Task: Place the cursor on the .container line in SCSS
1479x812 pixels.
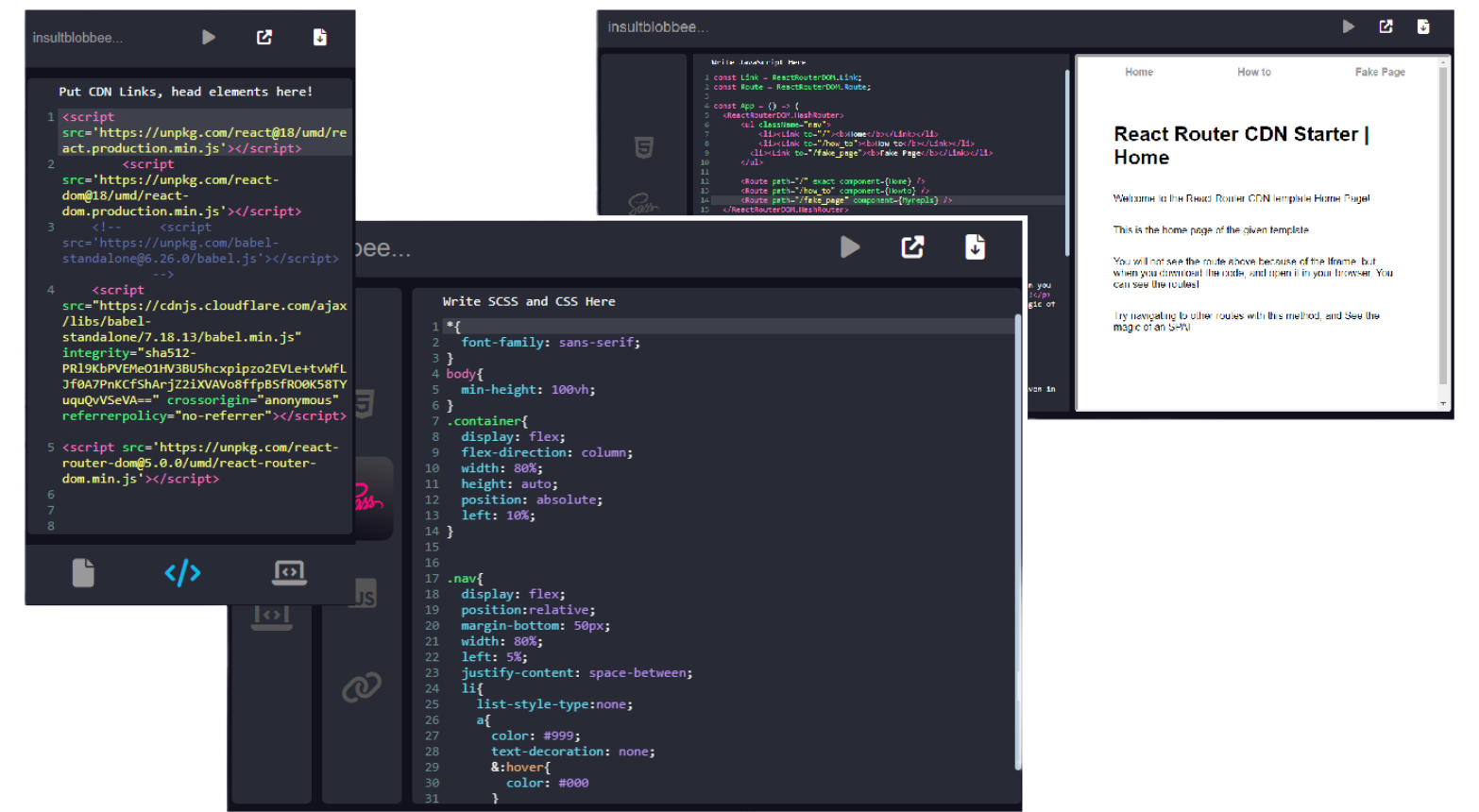Action: (x=487, y=421)
